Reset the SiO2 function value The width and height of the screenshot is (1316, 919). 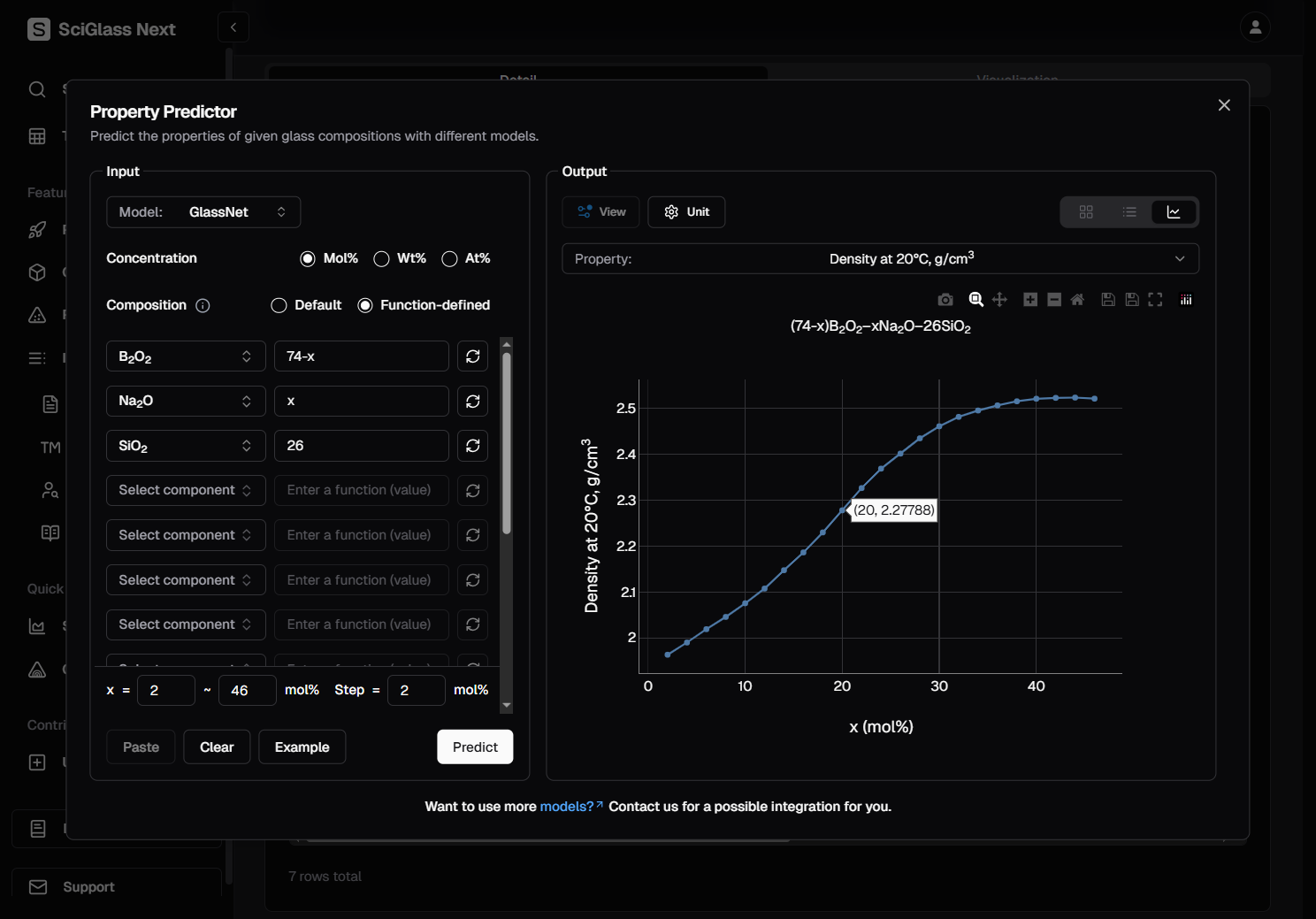click(473, 446)
